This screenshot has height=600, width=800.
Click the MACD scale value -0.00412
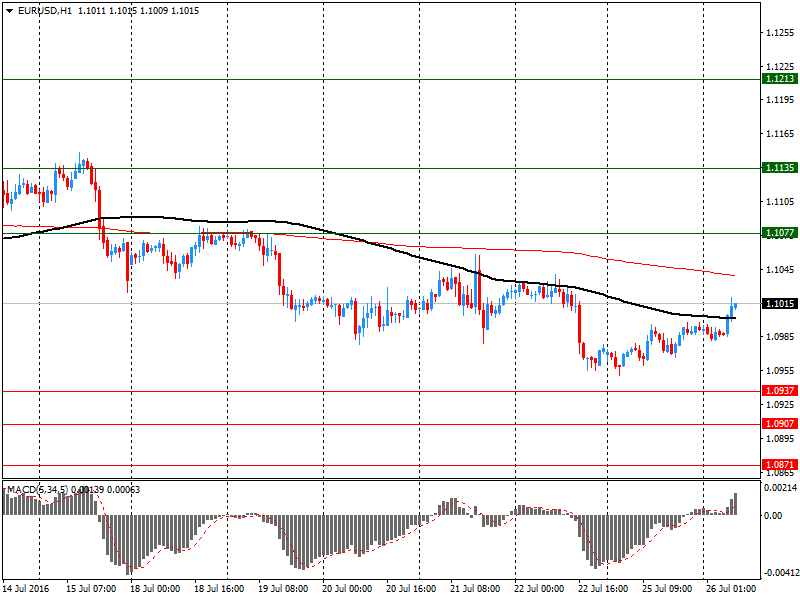pos(781,572)
